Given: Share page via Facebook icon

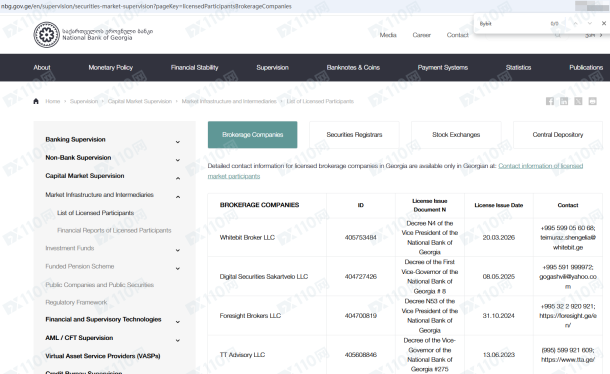Looking at the screenshot, I should [x=550, y=101].
